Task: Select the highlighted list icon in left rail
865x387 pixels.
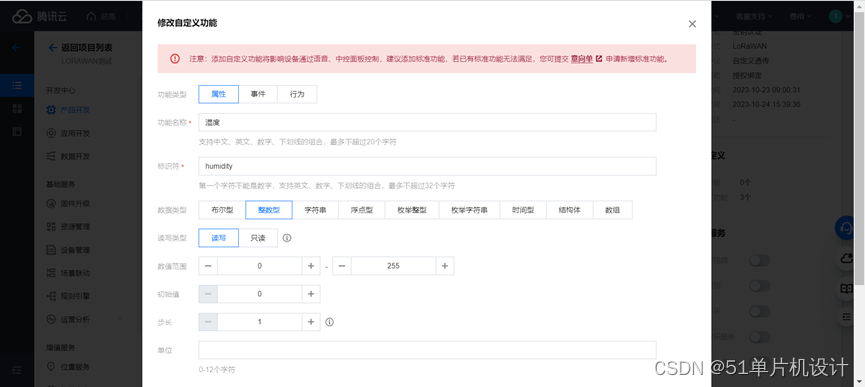Action: pyautogui.click(x=17, y=85)
